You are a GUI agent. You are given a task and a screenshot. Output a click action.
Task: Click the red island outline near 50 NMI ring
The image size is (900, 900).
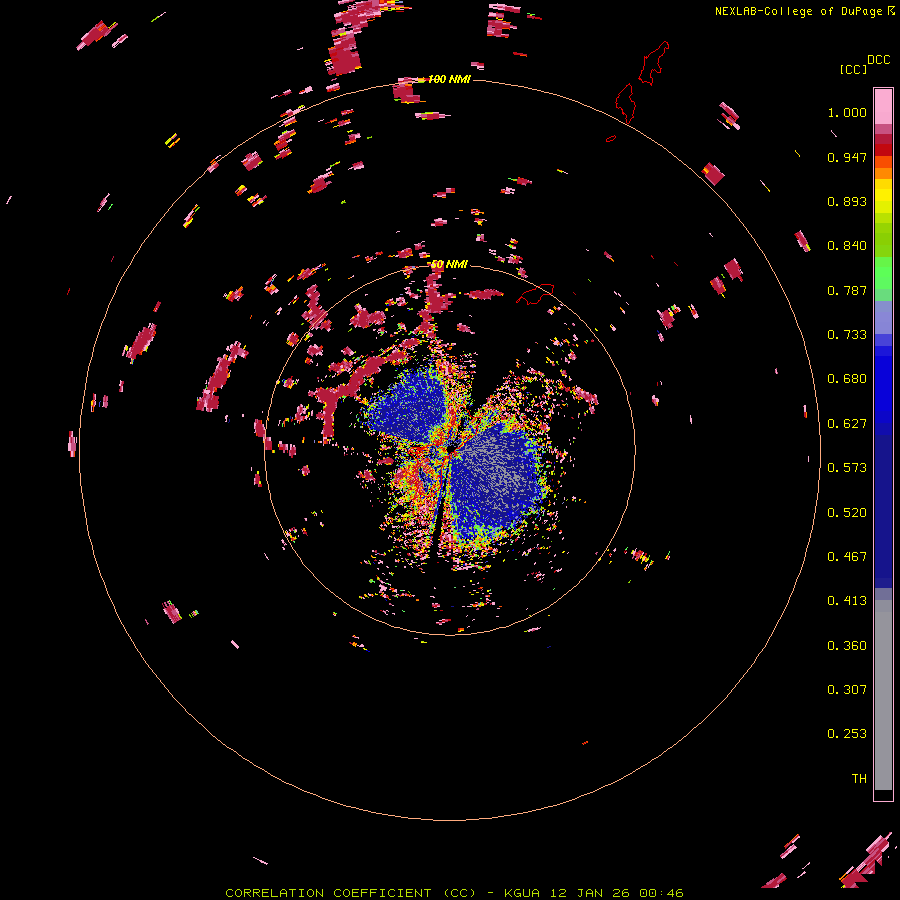click(x=535, y=294)
